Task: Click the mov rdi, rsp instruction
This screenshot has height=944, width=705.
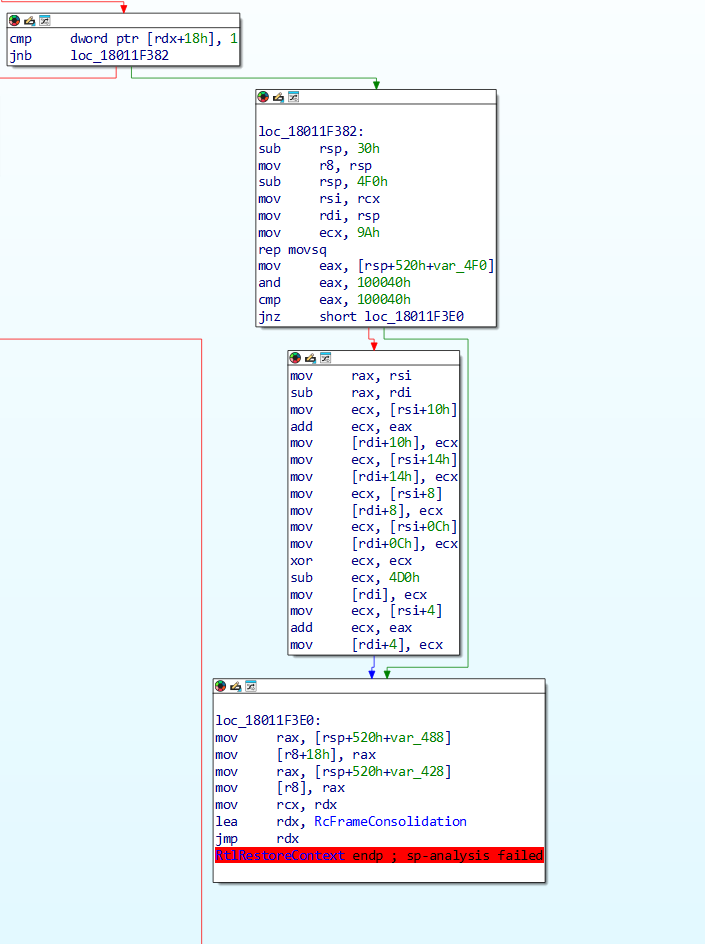Action: [x=319, y=216]
